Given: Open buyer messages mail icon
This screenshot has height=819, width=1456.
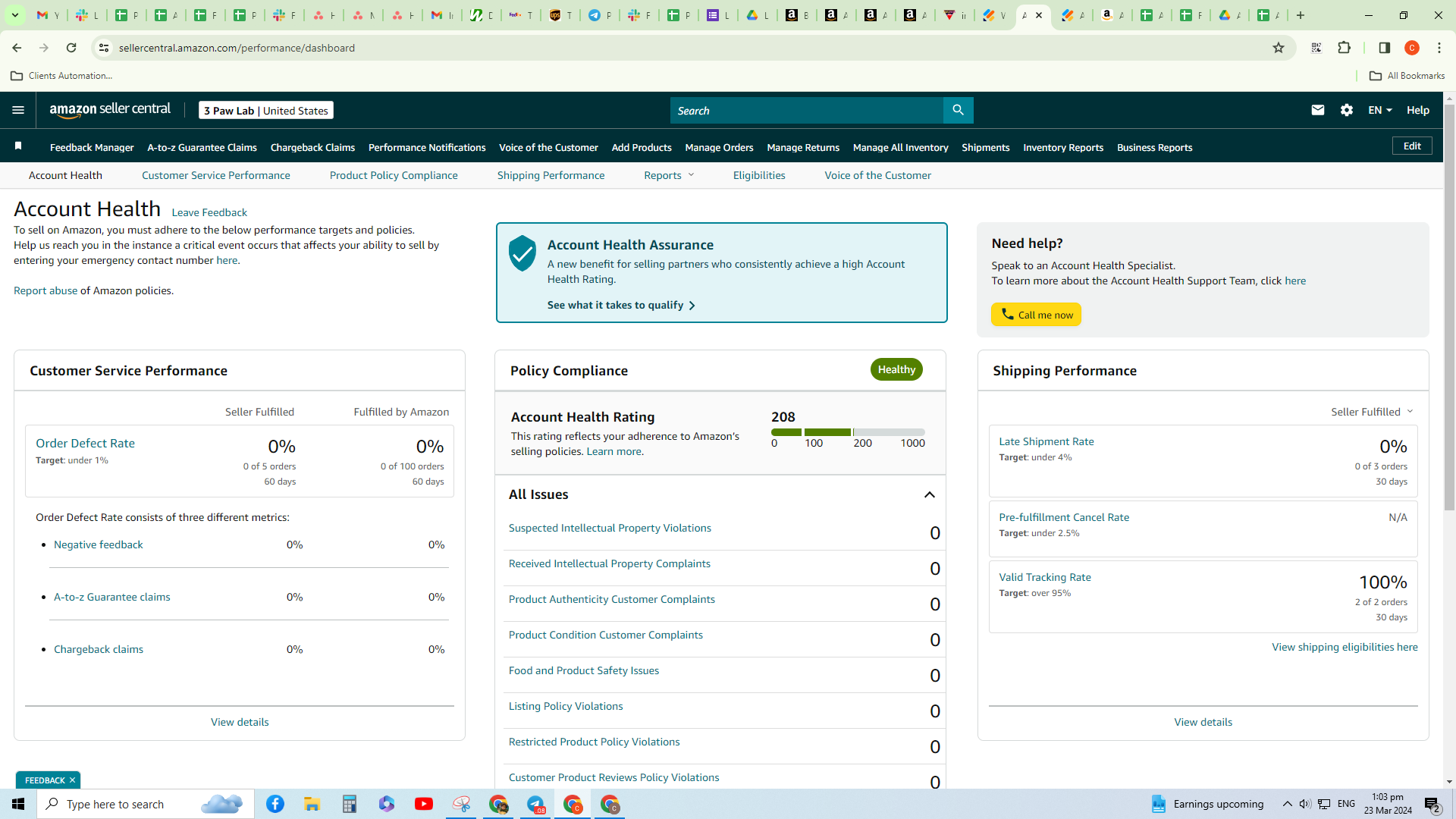Looking at the screenshot, I should [x=1318, y=110].
